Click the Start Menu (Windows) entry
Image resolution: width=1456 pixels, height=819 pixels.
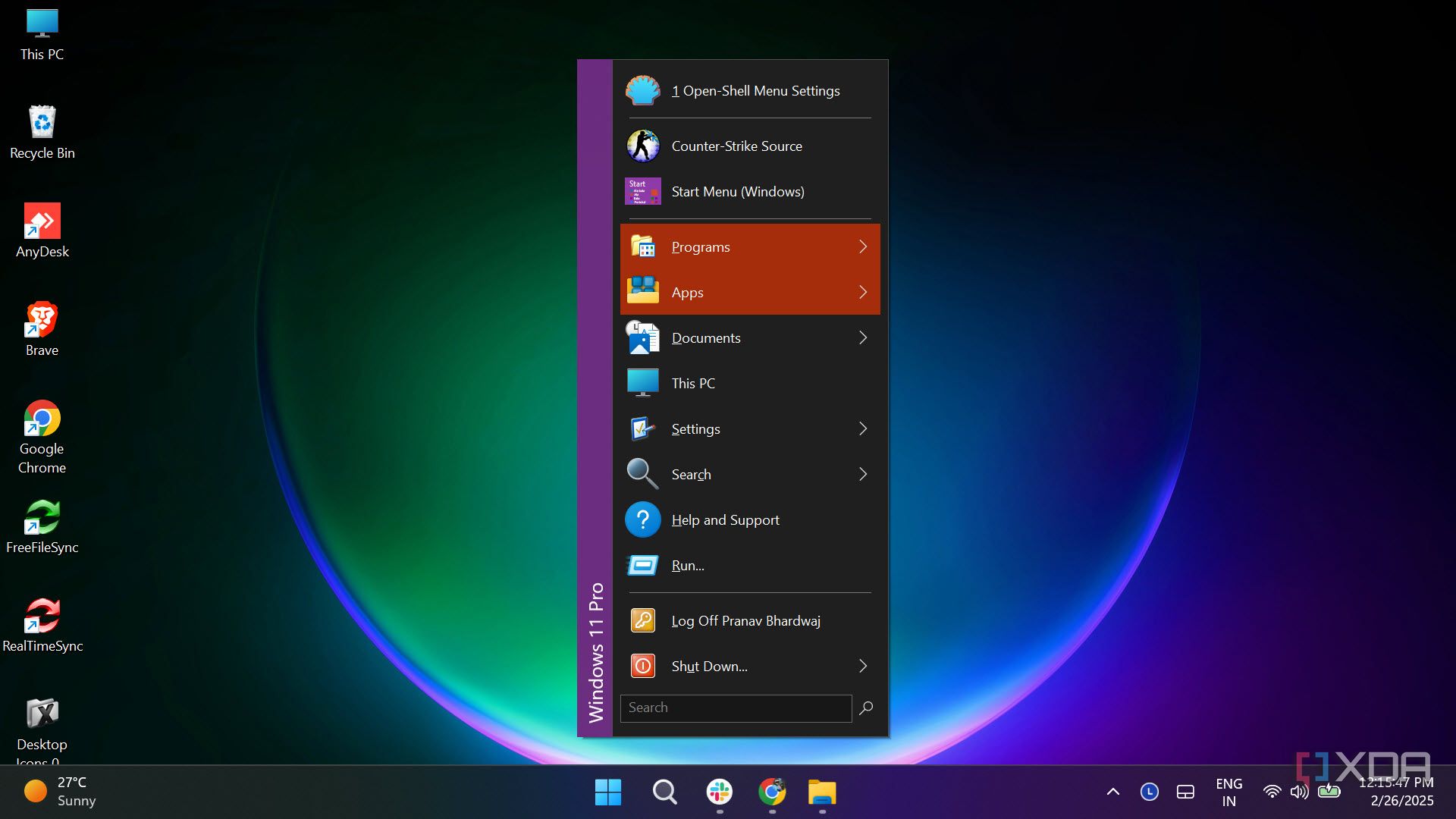click(x=737, y=192)
